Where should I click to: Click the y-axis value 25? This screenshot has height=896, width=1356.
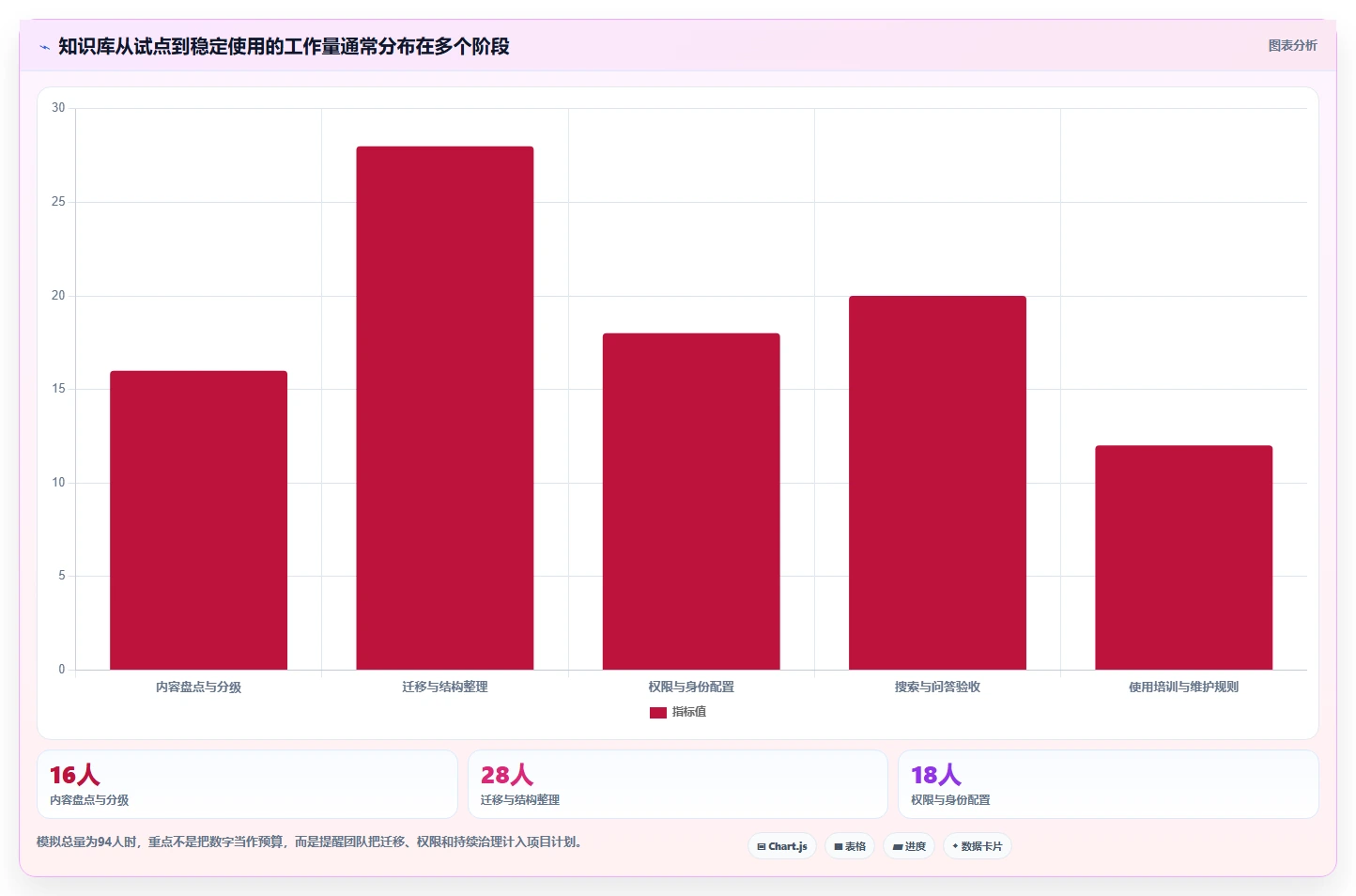tap(58, 202)
